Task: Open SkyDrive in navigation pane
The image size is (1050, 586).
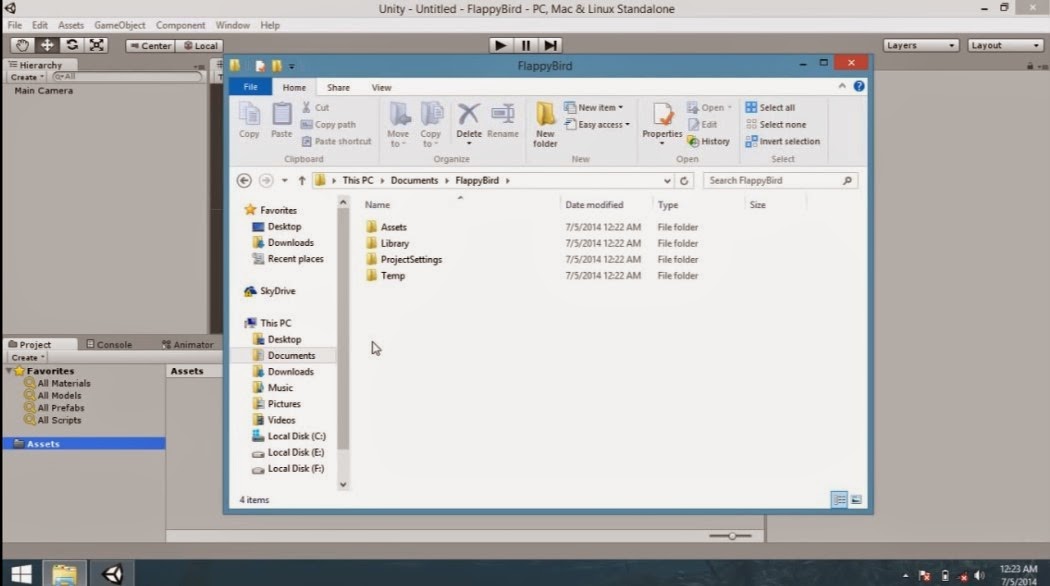Action: (270, 291)
